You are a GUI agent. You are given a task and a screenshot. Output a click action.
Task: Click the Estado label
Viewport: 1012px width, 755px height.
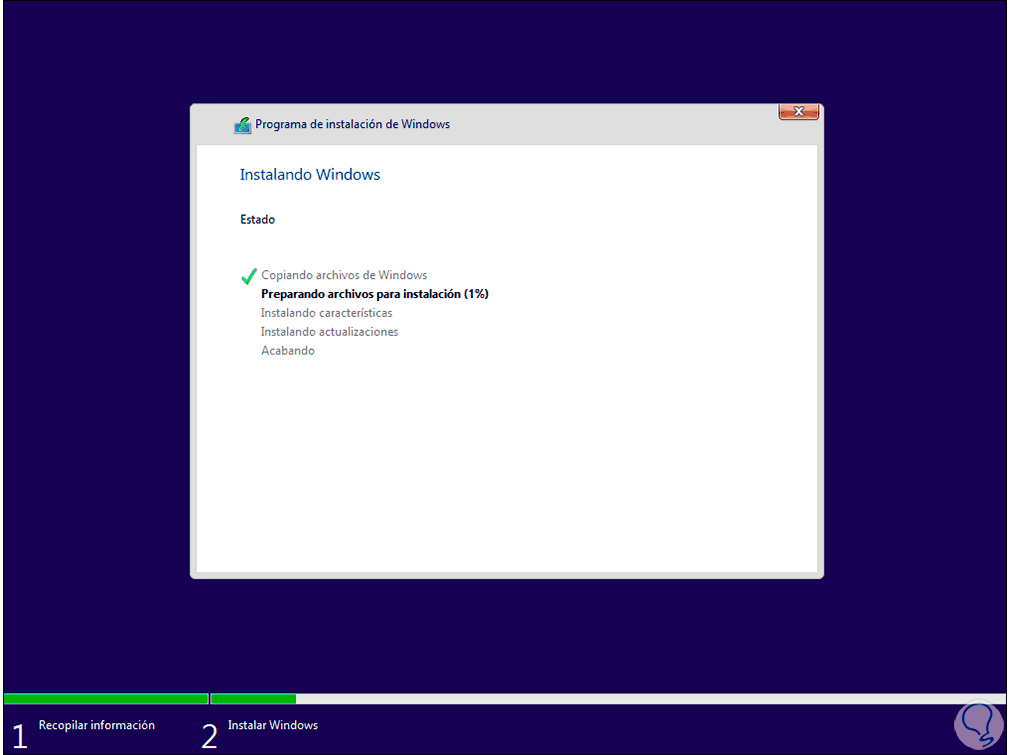pyautogui.click(x=257, y=219)
